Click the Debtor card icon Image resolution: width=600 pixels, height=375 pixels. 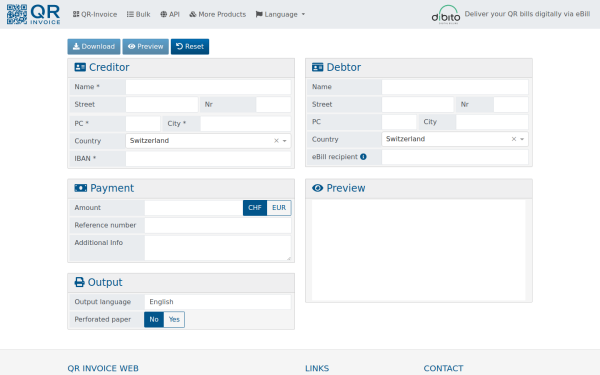click(318, 67)
